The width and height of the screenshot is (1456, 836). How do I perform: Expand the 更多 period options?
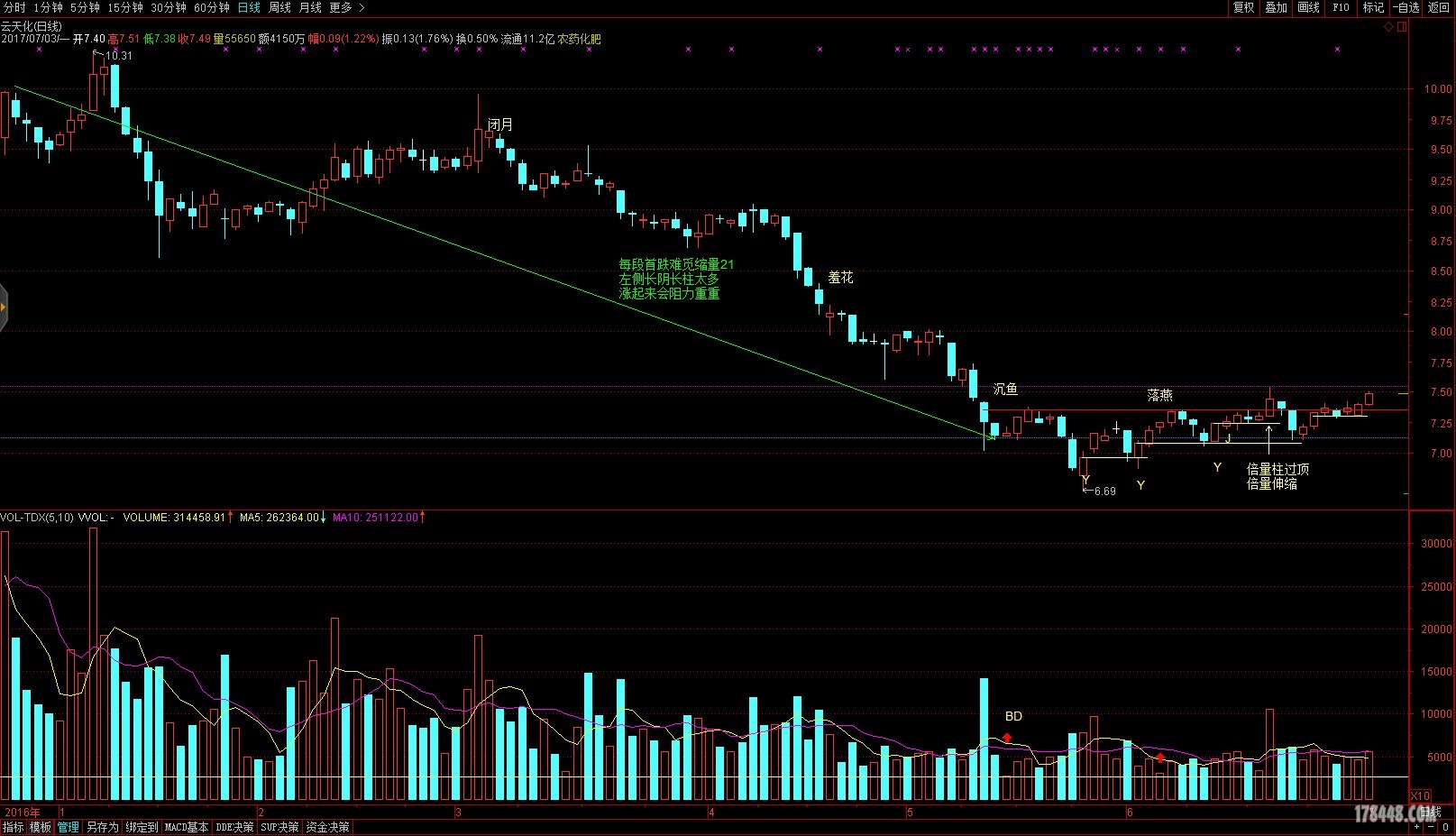coord(347,7)
